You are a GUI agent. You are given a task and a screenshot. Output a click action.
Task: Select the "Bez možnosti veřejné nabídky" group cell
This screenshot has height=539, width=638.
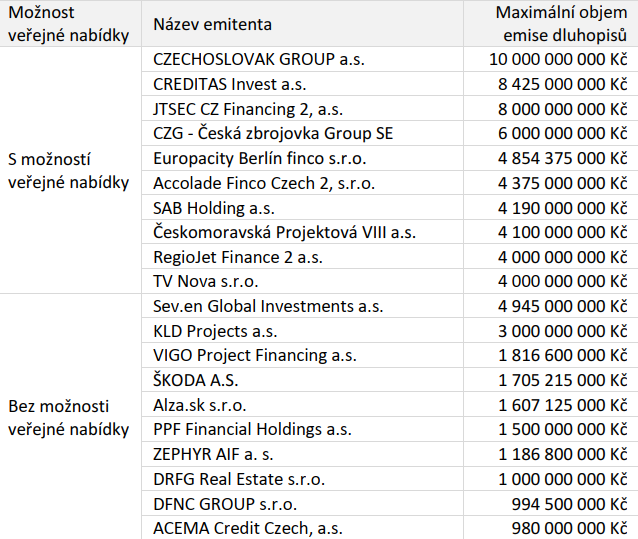(x=68, y=418)
